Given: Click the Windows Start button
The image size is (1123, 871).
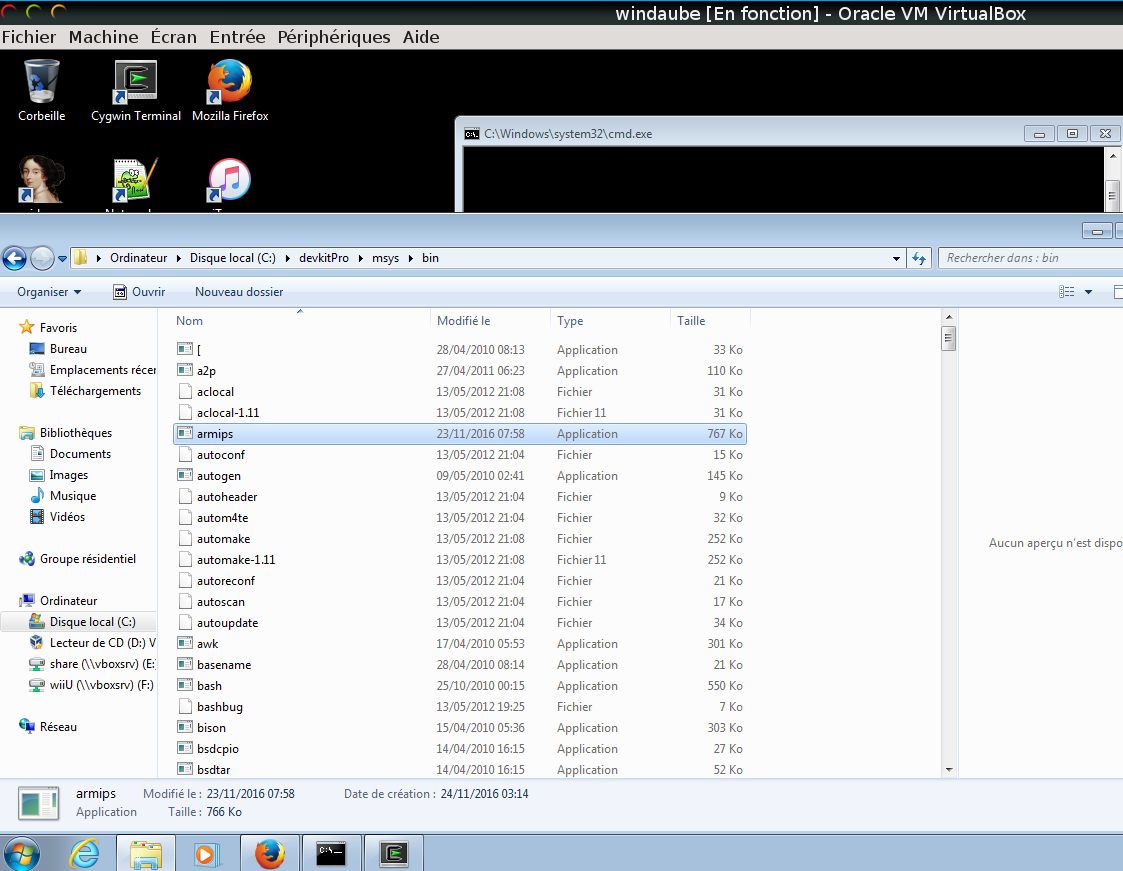Looking at the screenshot, I should coord(21,854).
